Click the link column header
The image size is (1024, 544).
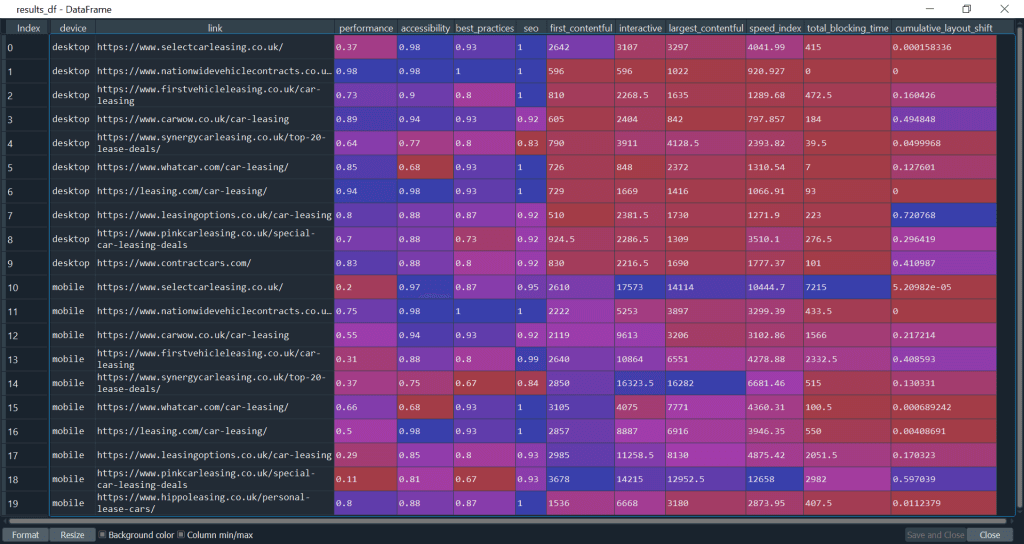coord(215,28)
